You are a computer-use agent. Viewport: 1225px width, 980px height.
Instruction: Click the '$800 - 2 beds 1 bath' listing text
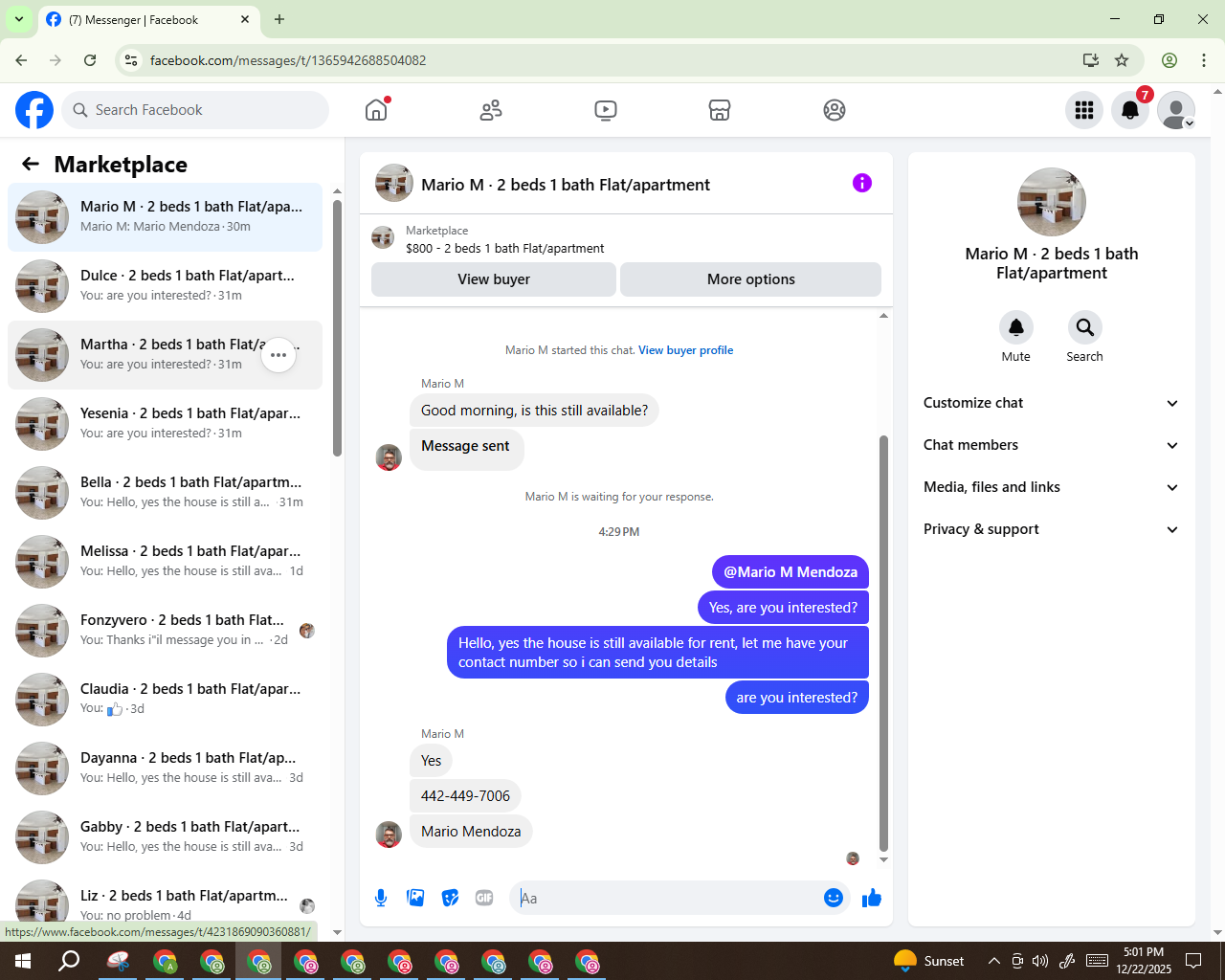[x=505, y=249]
